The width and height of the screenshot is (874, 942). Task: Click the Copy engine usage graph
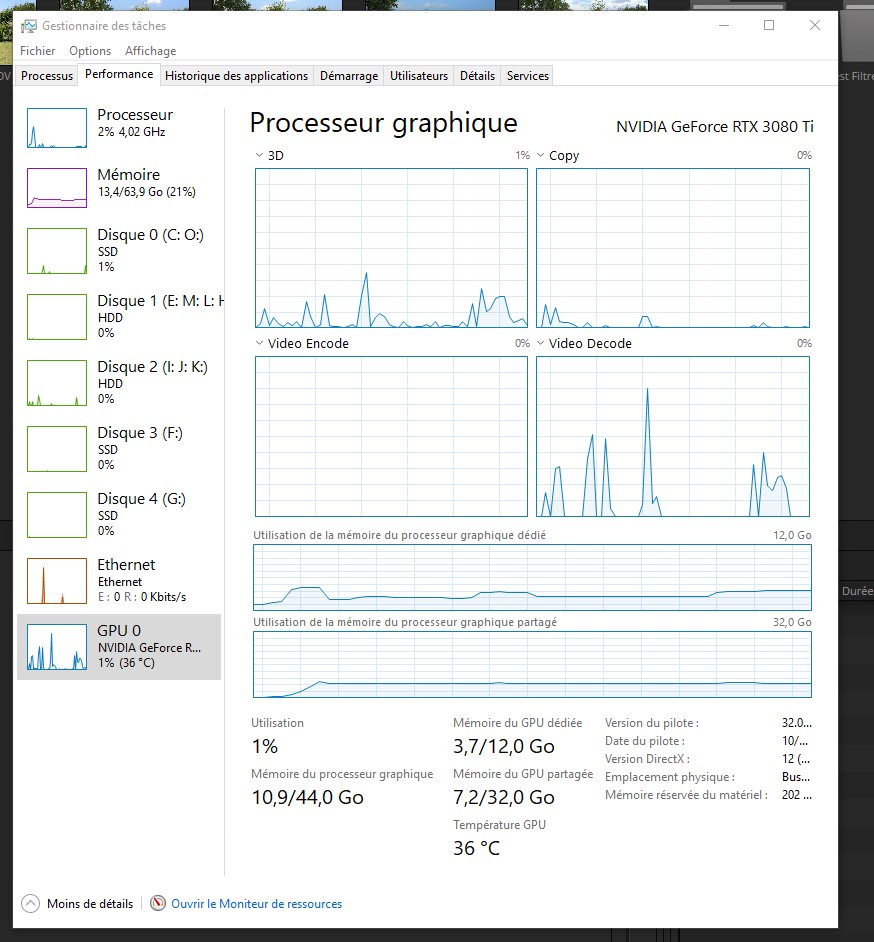click(673, 248)
